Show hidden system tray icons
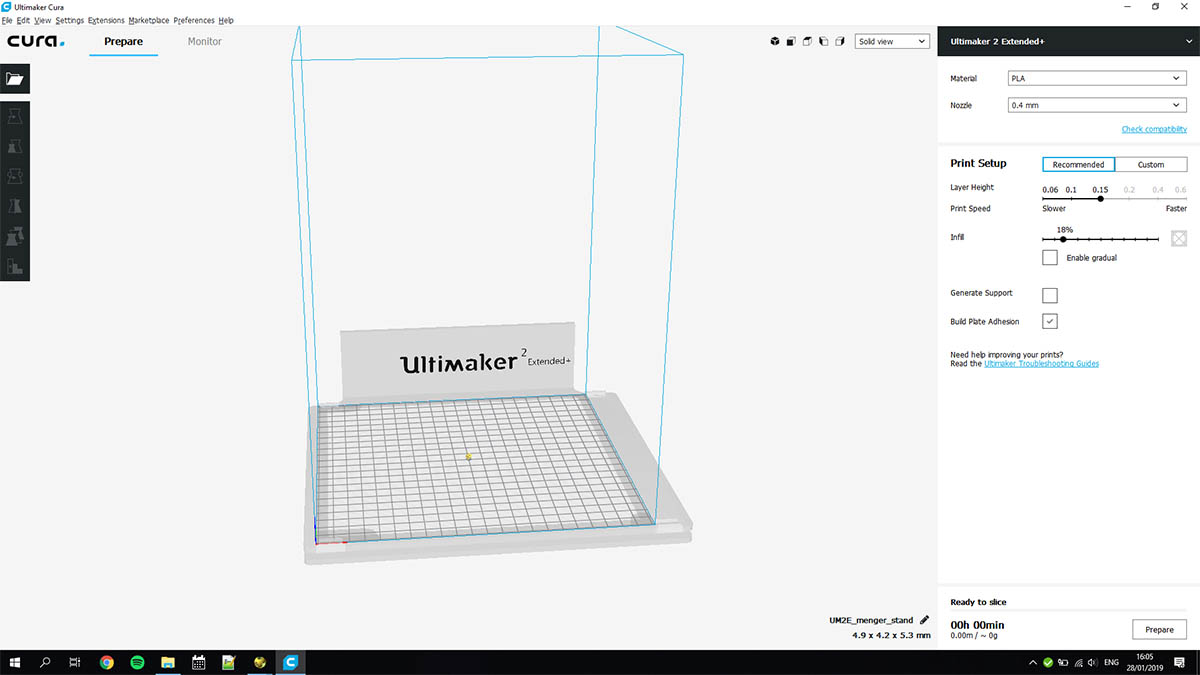This screenshot has width=1200, height=675. [x=1032, y=662]
